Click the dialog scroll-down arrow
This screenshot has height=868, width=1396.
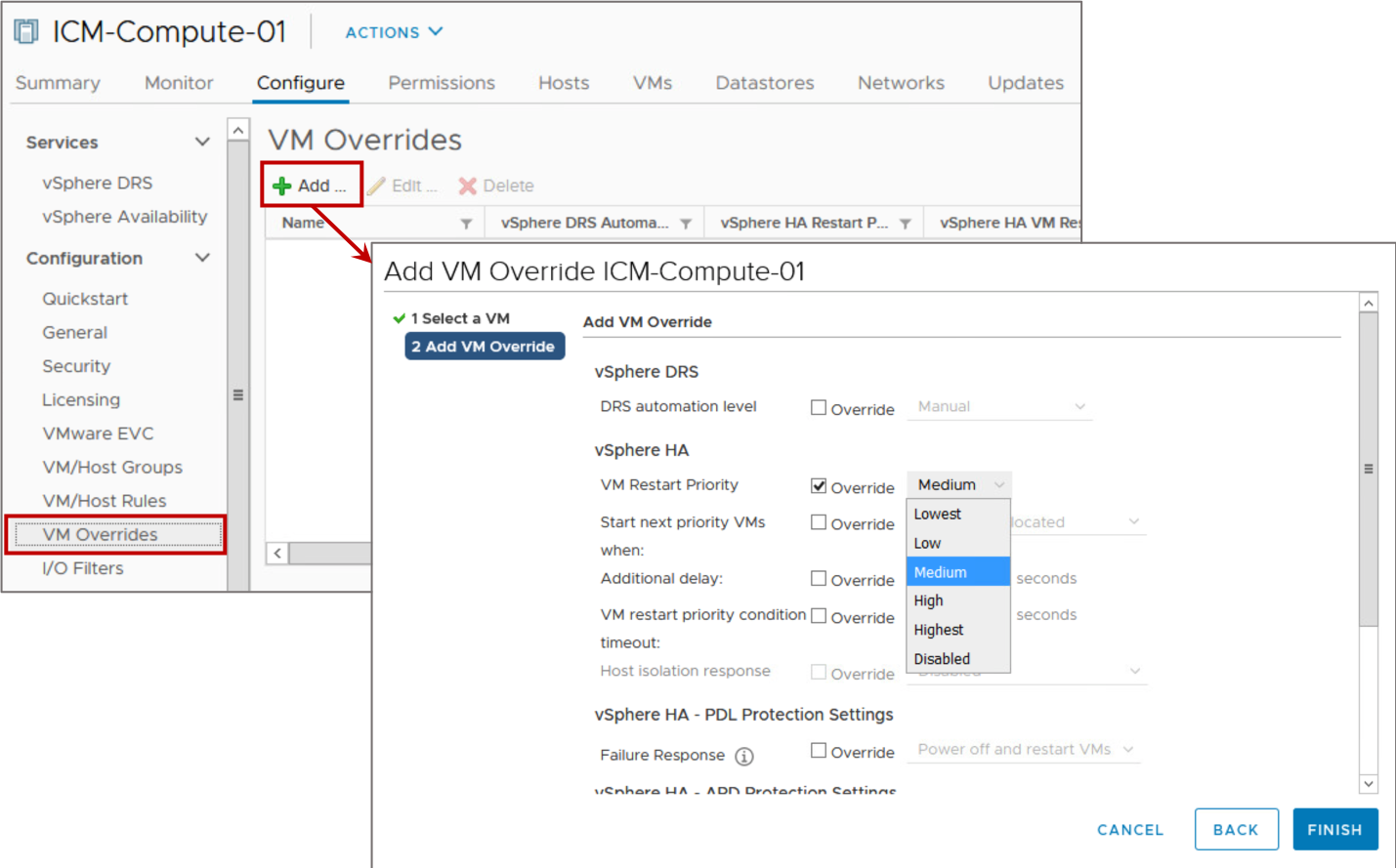click(1369, 783)
